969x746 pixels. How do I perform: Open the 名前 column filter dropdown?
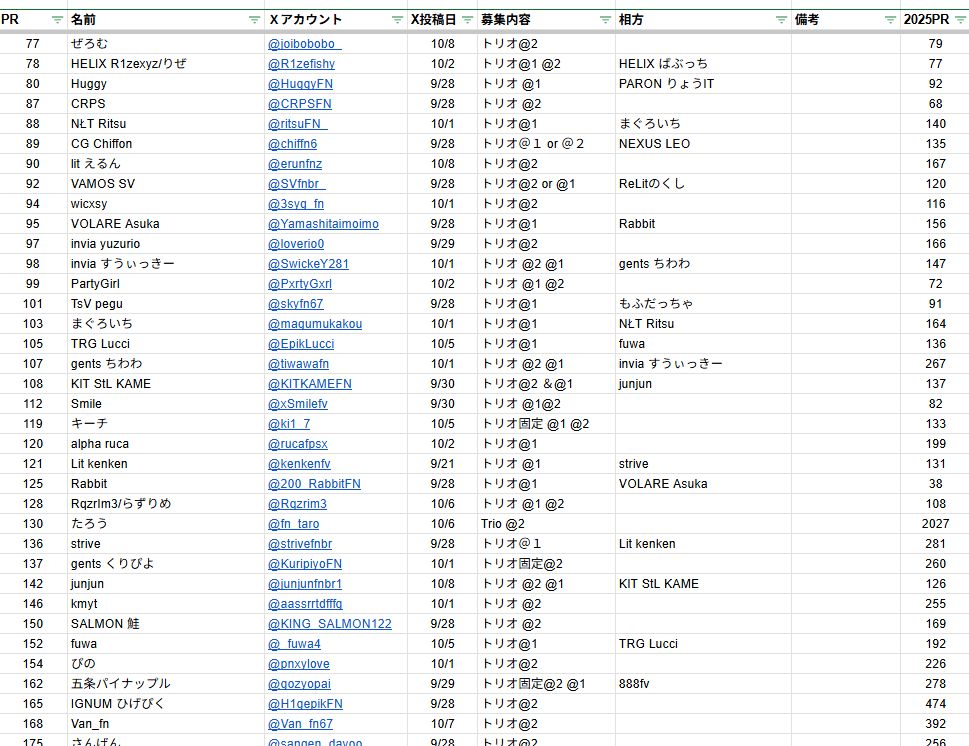point(254,20)
